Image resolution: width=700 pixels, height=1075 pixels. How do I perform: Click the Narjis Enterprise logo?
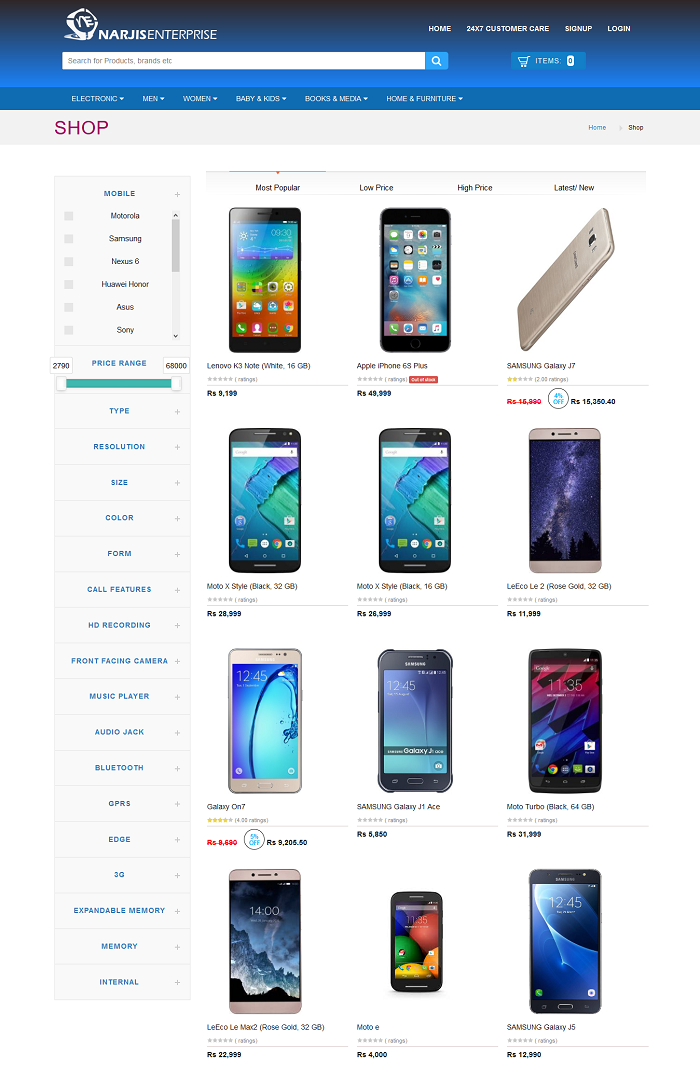coord(141,26)
